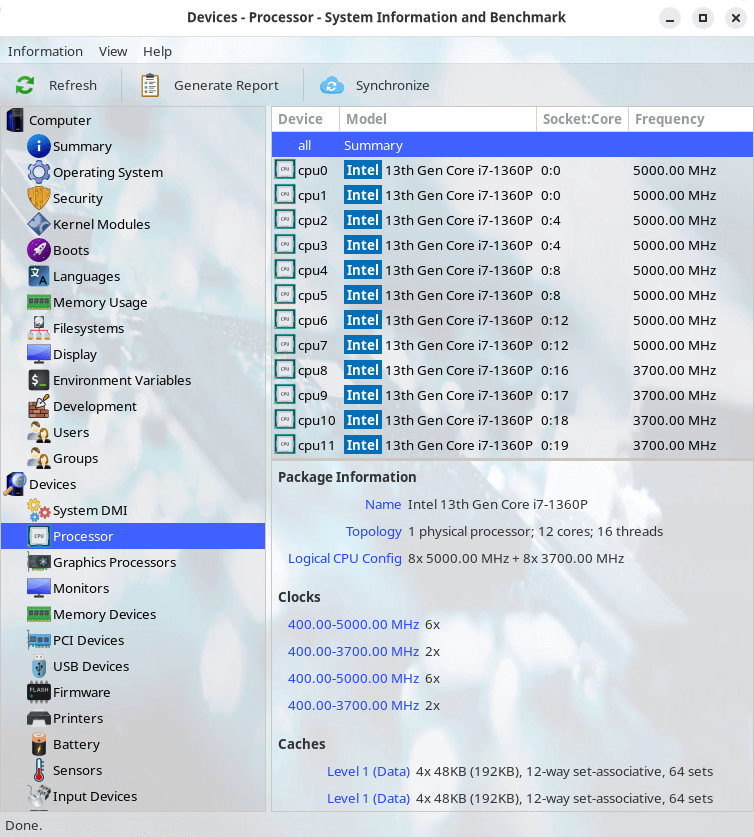The height and width of the screenshot is (837, 754).
Task: Select the cpu6 row
Action: [512, 320]
